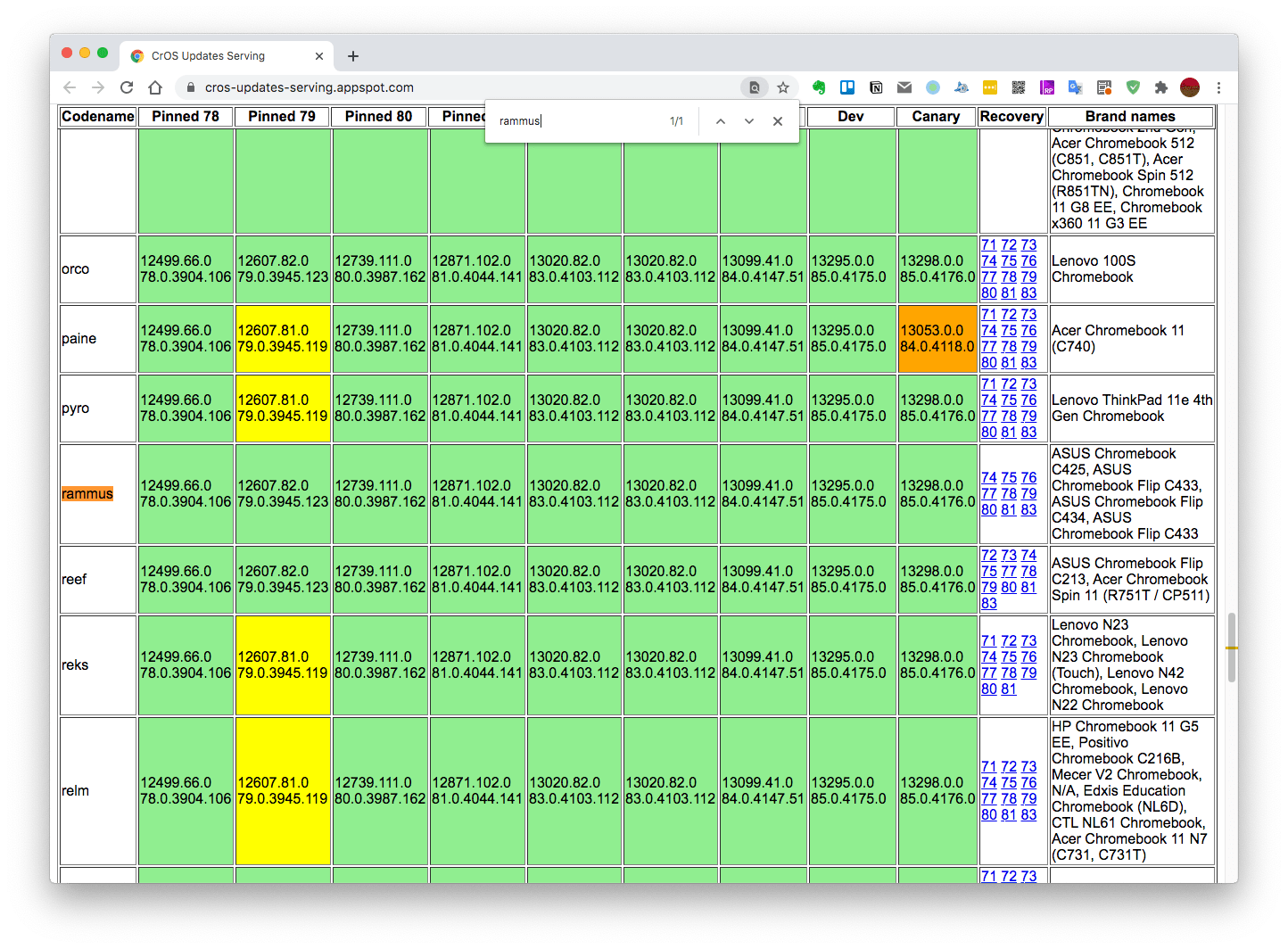Go to the home page
1288x949 pixels.
(x=155, y=87)
